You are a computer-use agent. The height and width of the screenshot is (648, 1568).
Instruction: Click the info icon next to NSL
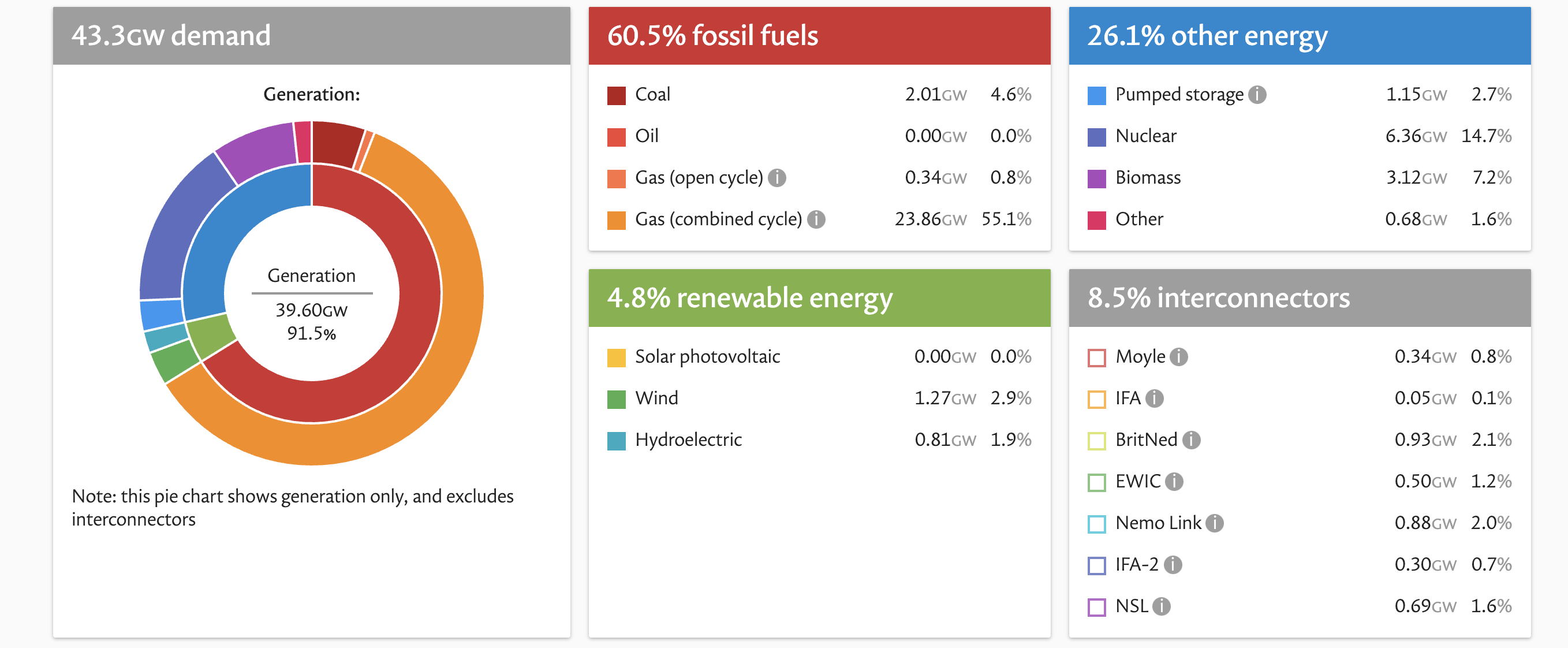point(1162,606)
